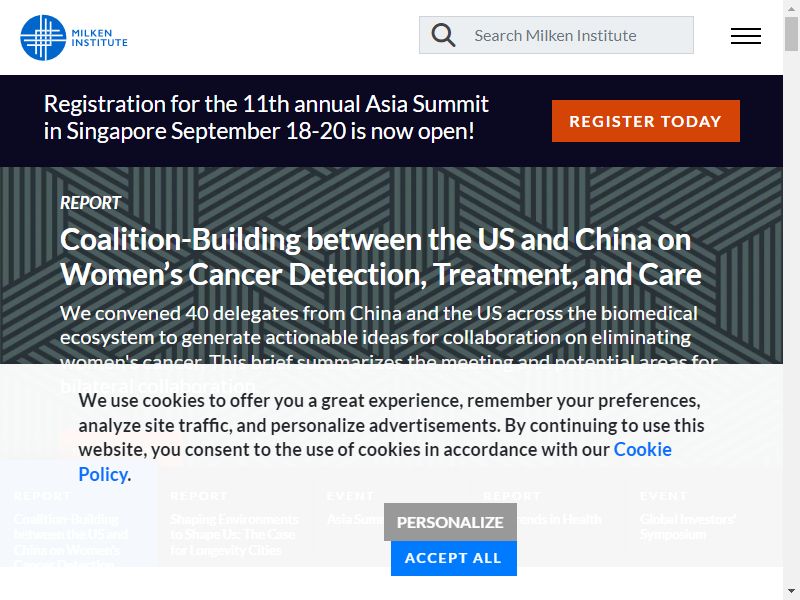Viewport: 800px width, 600px height.
Task: Focus the Search Milken Institute field
Action: click(556, 35)
